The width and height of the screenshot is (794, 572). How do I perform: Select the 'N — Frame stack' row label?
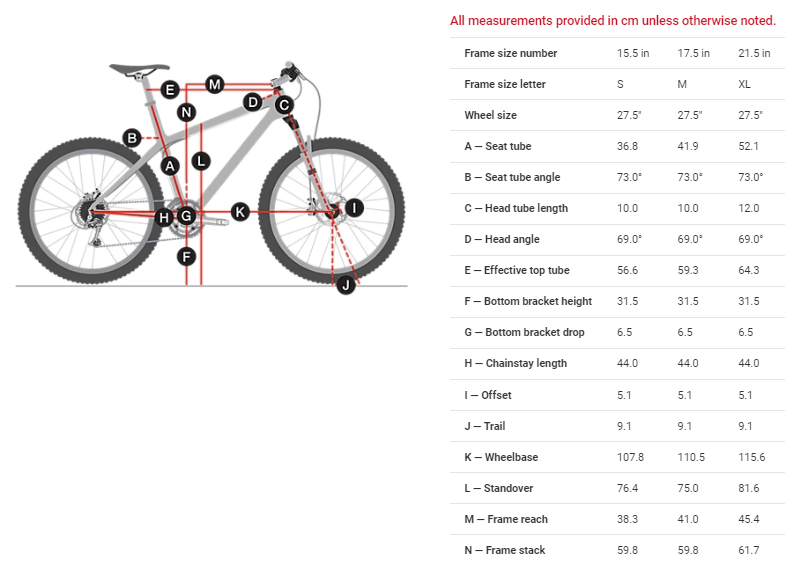coord(504,550)
